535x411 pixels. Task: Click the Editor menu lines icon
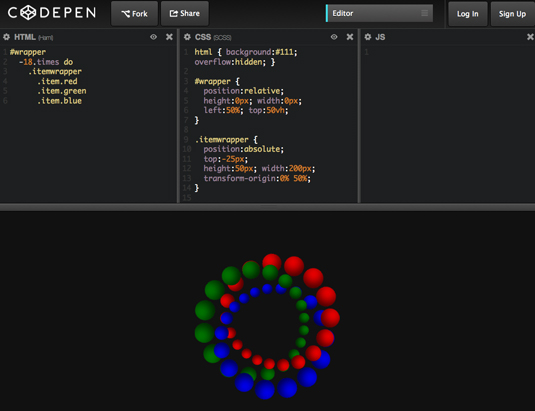(x=424, y=13)
